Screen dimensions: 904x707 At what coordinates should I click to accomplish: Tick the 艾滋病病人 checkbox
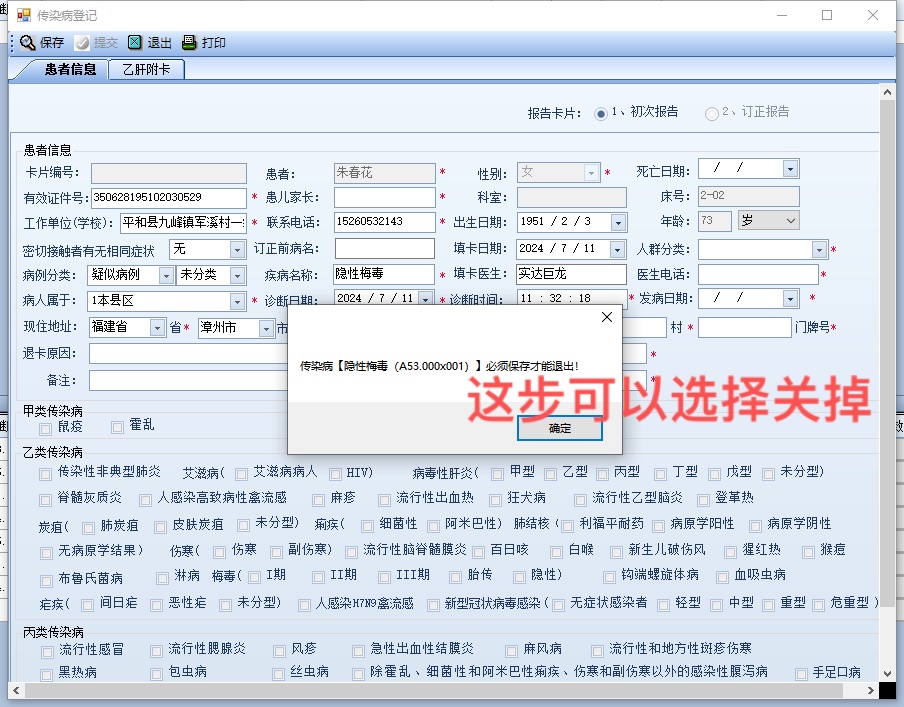pos(242,474)
